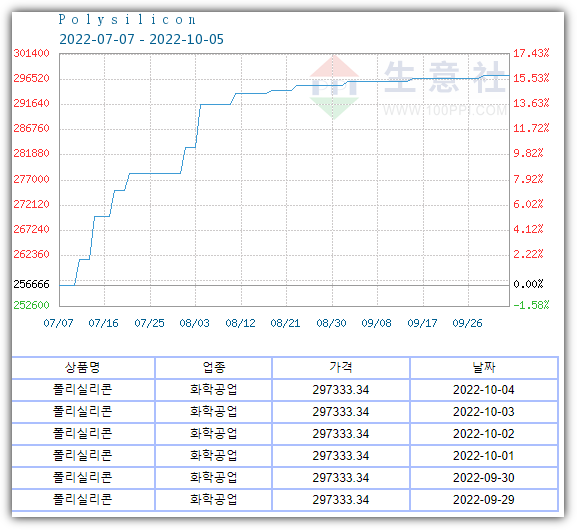The width and height of the screenshot is (577, 530).
Task: Click the 17.43% right-axis label
Action: (x=531, y=53)
